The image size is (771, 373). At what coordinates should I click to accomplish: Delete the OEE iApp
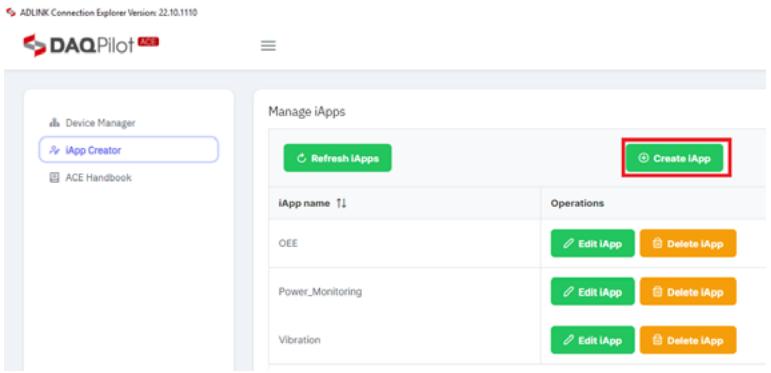tap(688, 243)
